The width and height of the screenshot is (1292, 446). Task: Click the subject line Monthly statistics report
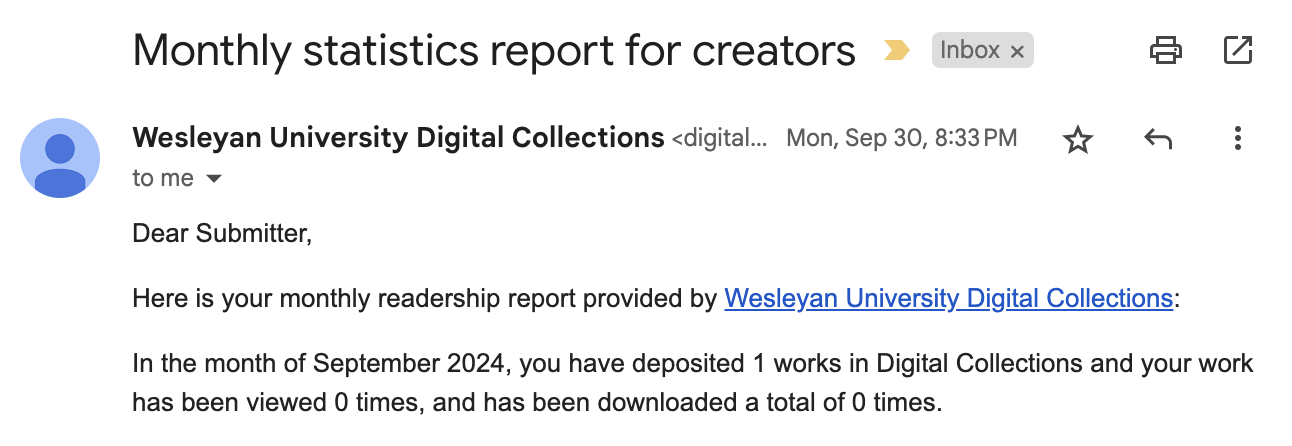(x=494, y=50)
